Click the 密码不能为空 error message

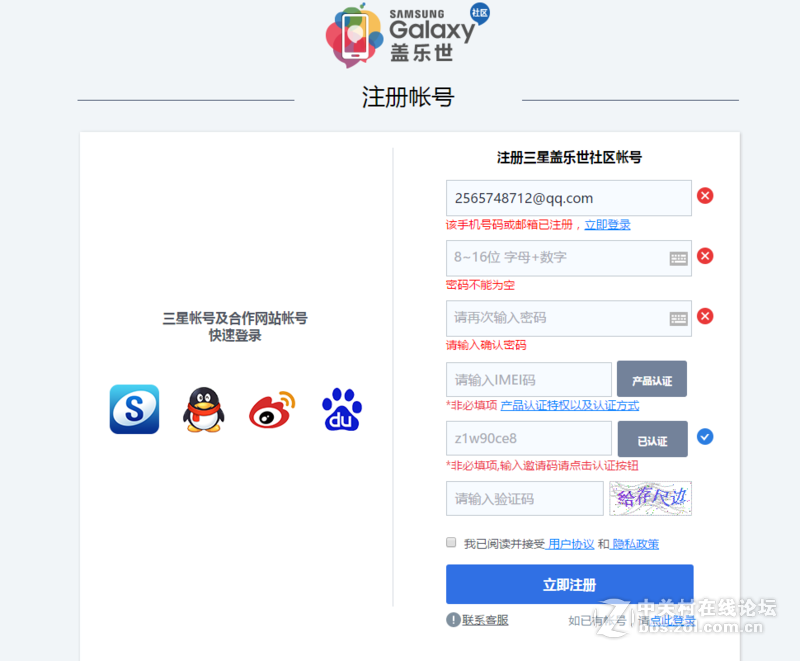point(480,285)
